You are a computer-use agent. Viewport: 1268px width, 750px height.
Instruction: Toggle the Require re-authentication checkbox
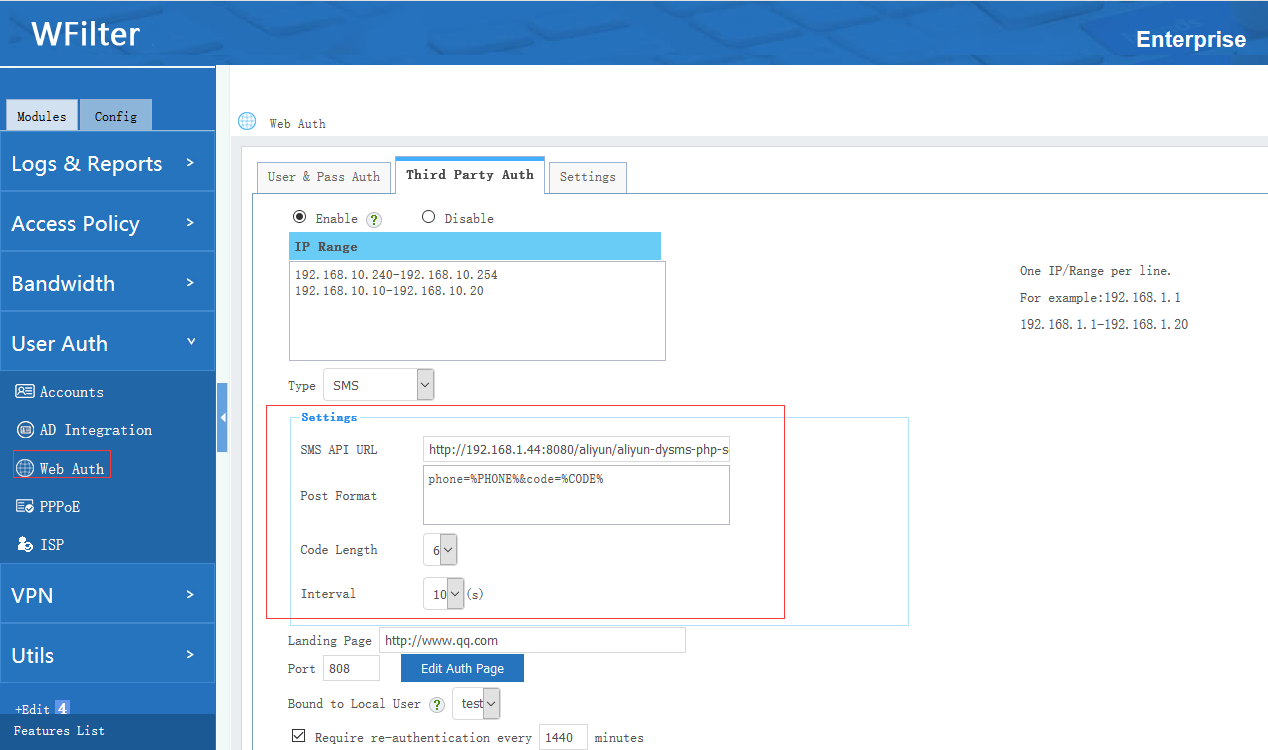pos(298,736)
